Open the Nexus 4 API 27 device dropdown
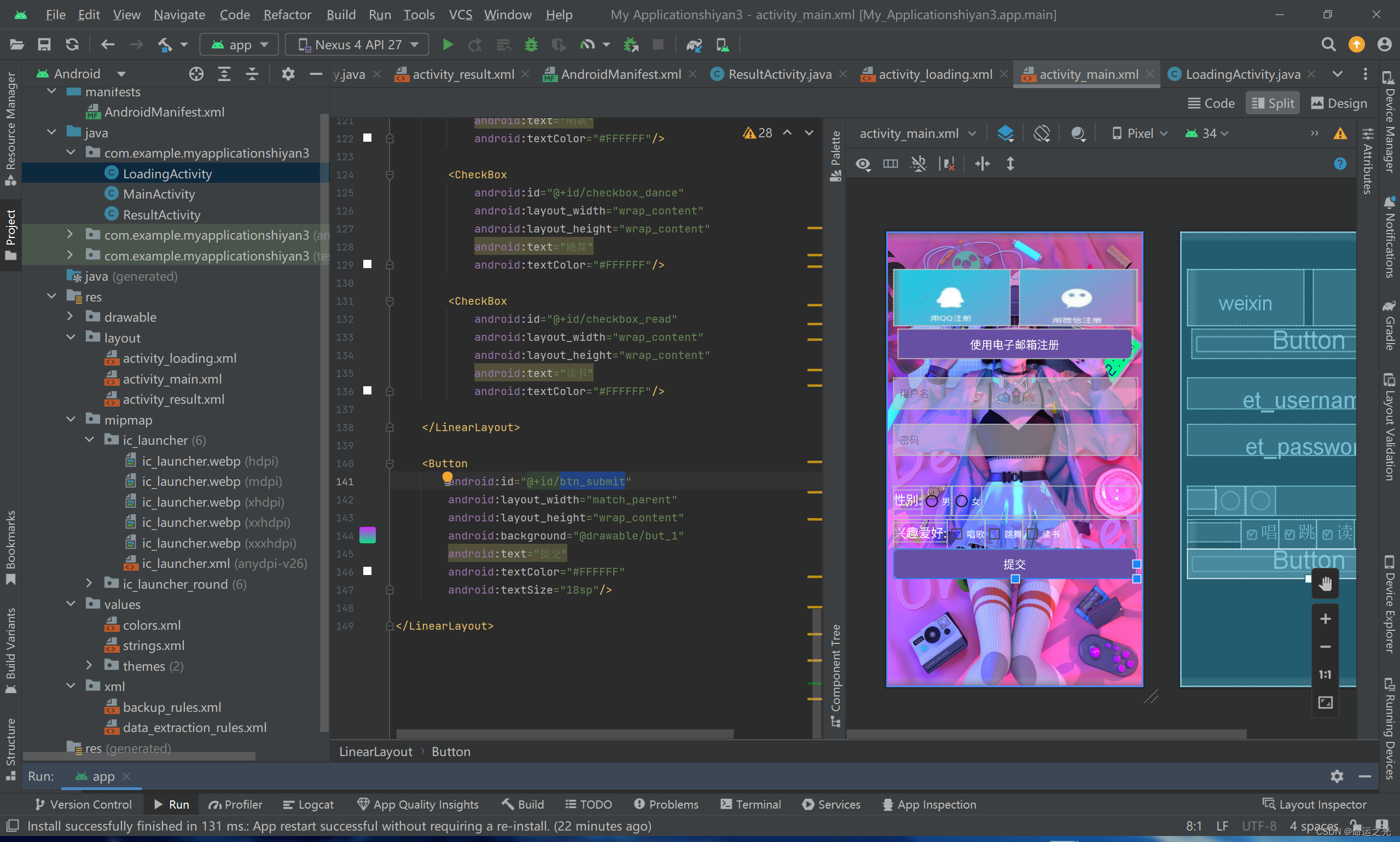The image size is (1400, 842). [x=358, y=44]
